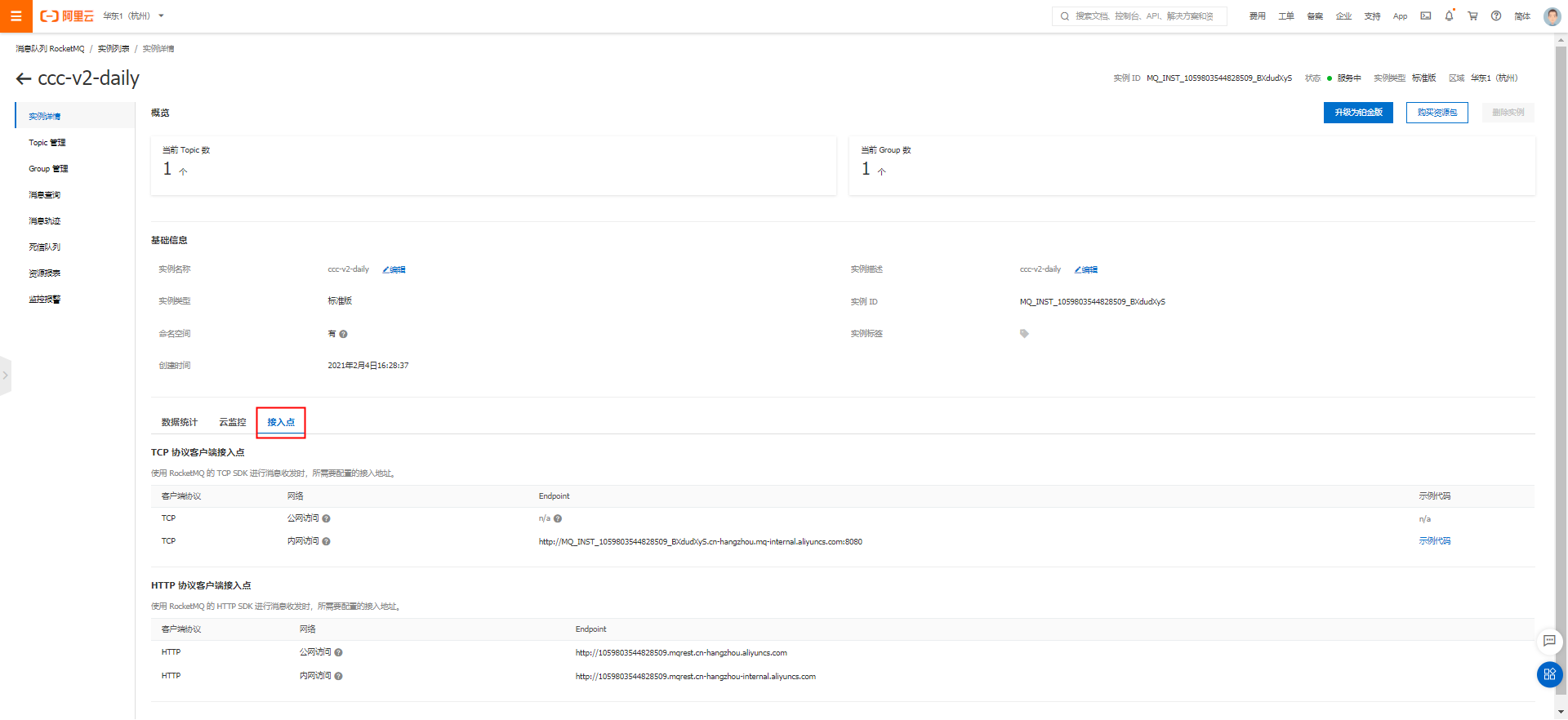Viewport: 1568px width, 720px height.
Task: Open the help question-mark icon in header
Action: (x=1496, y=16)
